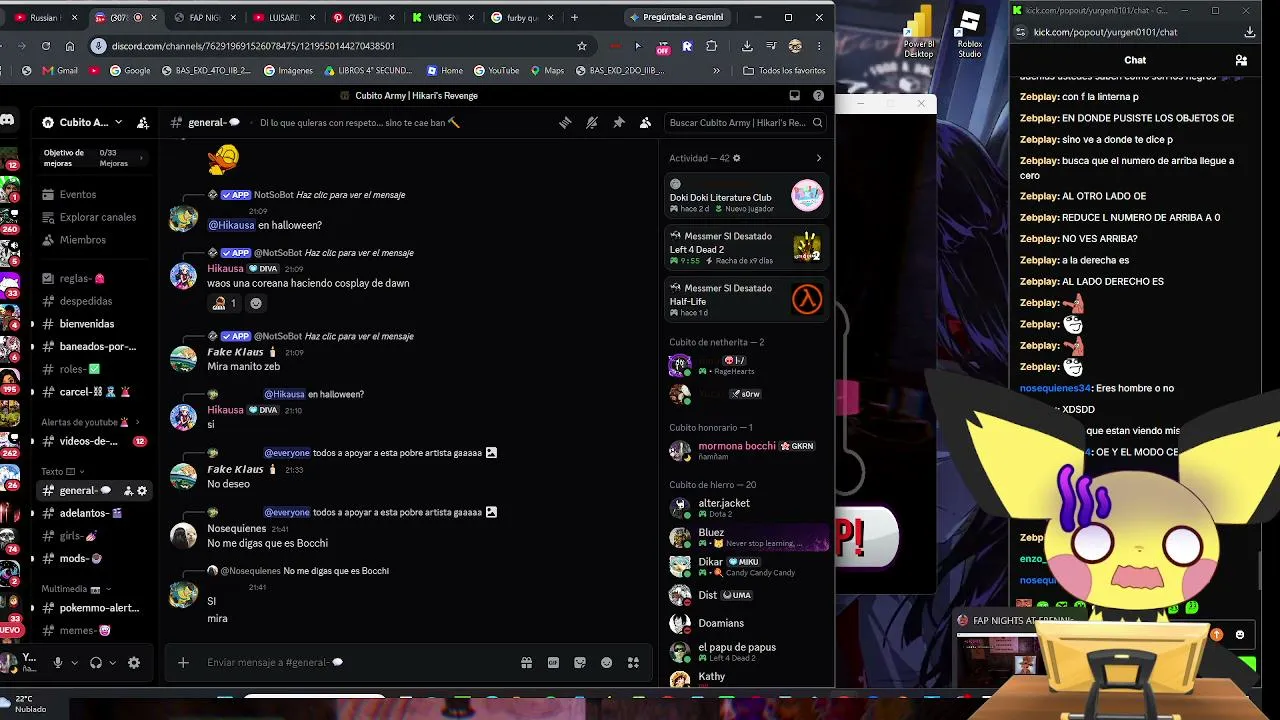The image size is (1280, 720).
Task: Click the plus attachment button
Action: 183,662
